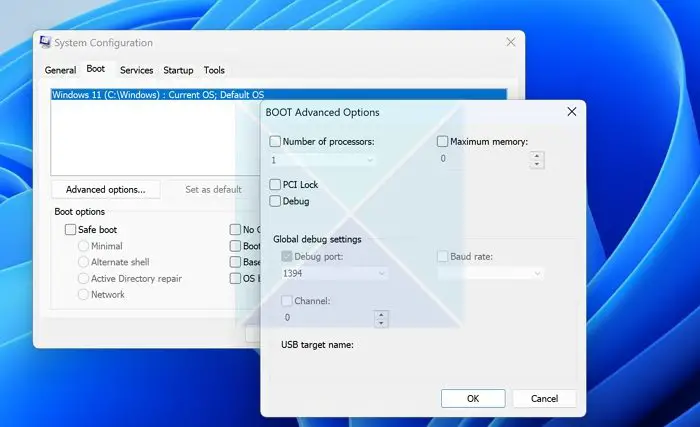Decrease the Maximum memory value
Viewport: 700px width, 427px height.
[537, 164]
